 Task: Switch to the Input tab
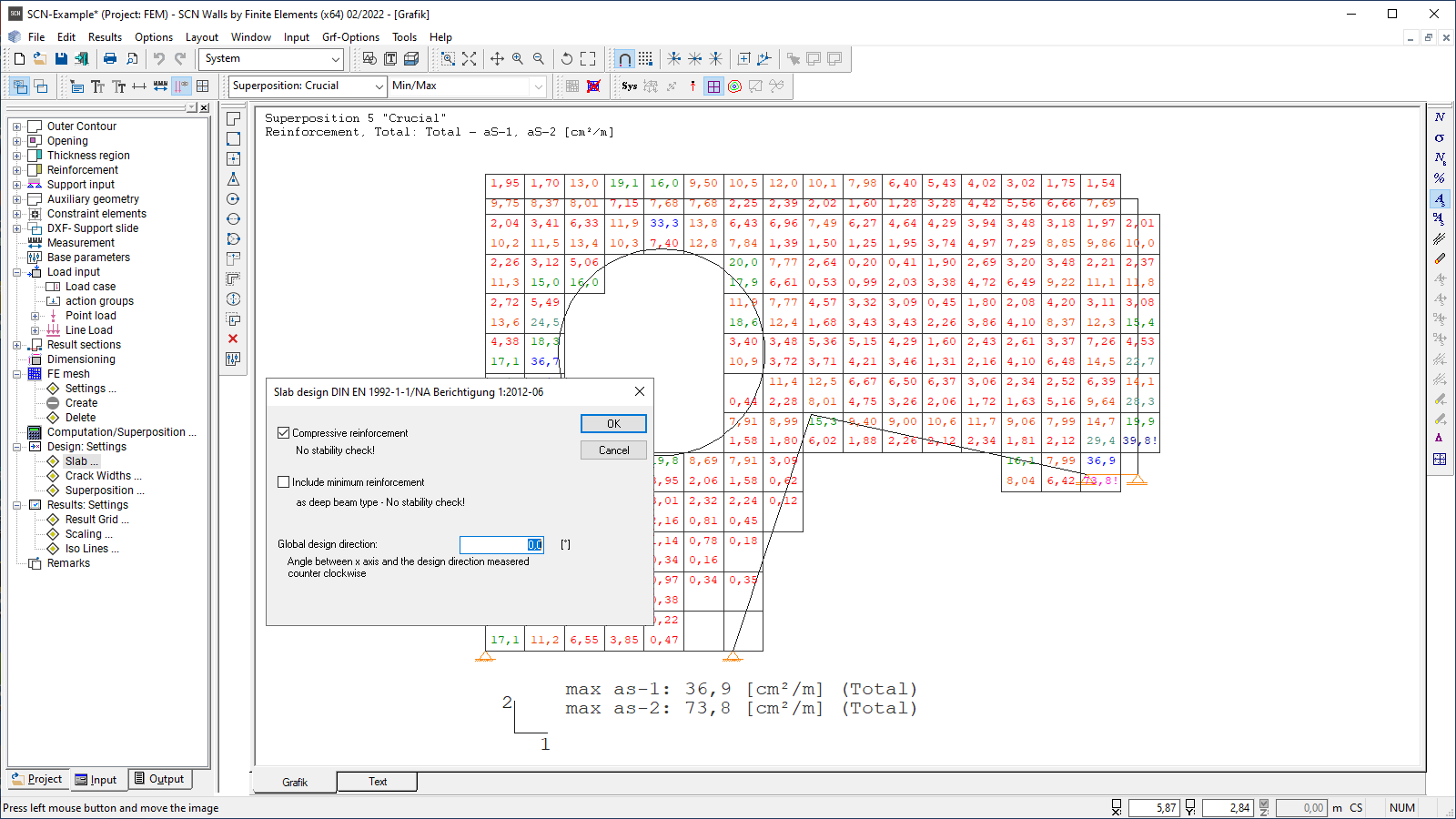point(96,780)
